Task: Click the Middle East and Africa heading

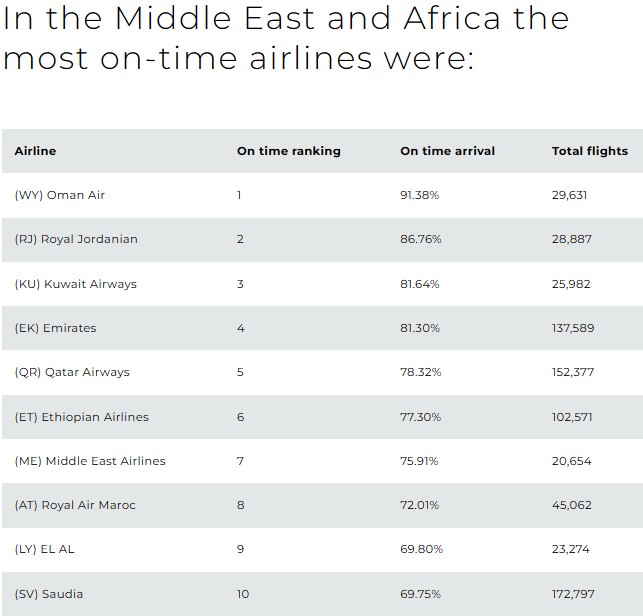Action: pos(286,38)
